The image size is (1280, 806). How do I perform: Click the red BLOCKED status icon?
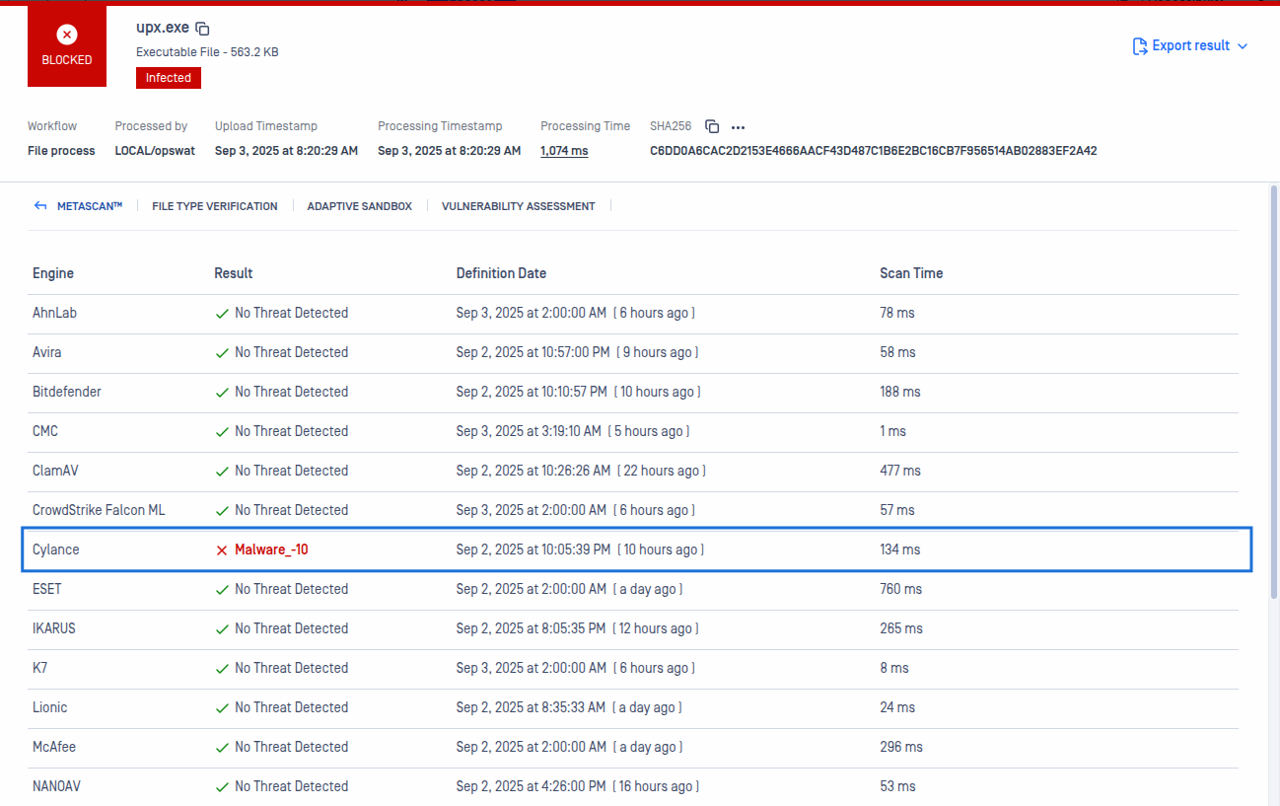point(67,36)
